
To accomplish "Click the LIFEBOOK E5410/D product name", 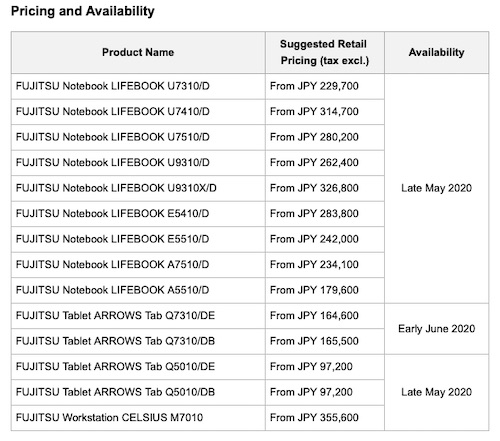I will 112,214.
